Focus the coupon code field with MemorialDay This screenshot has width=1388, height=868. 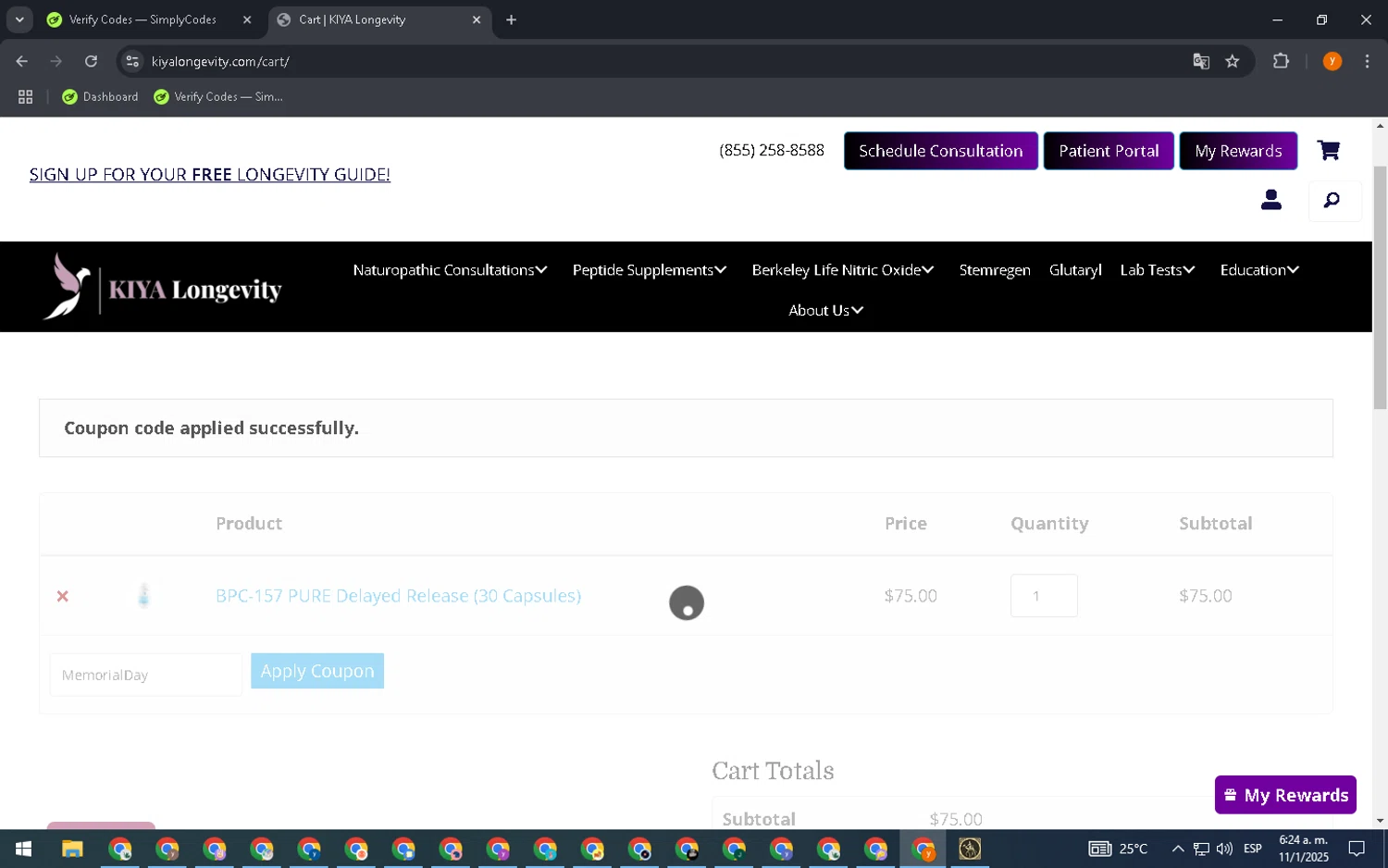tap(145, 675)
